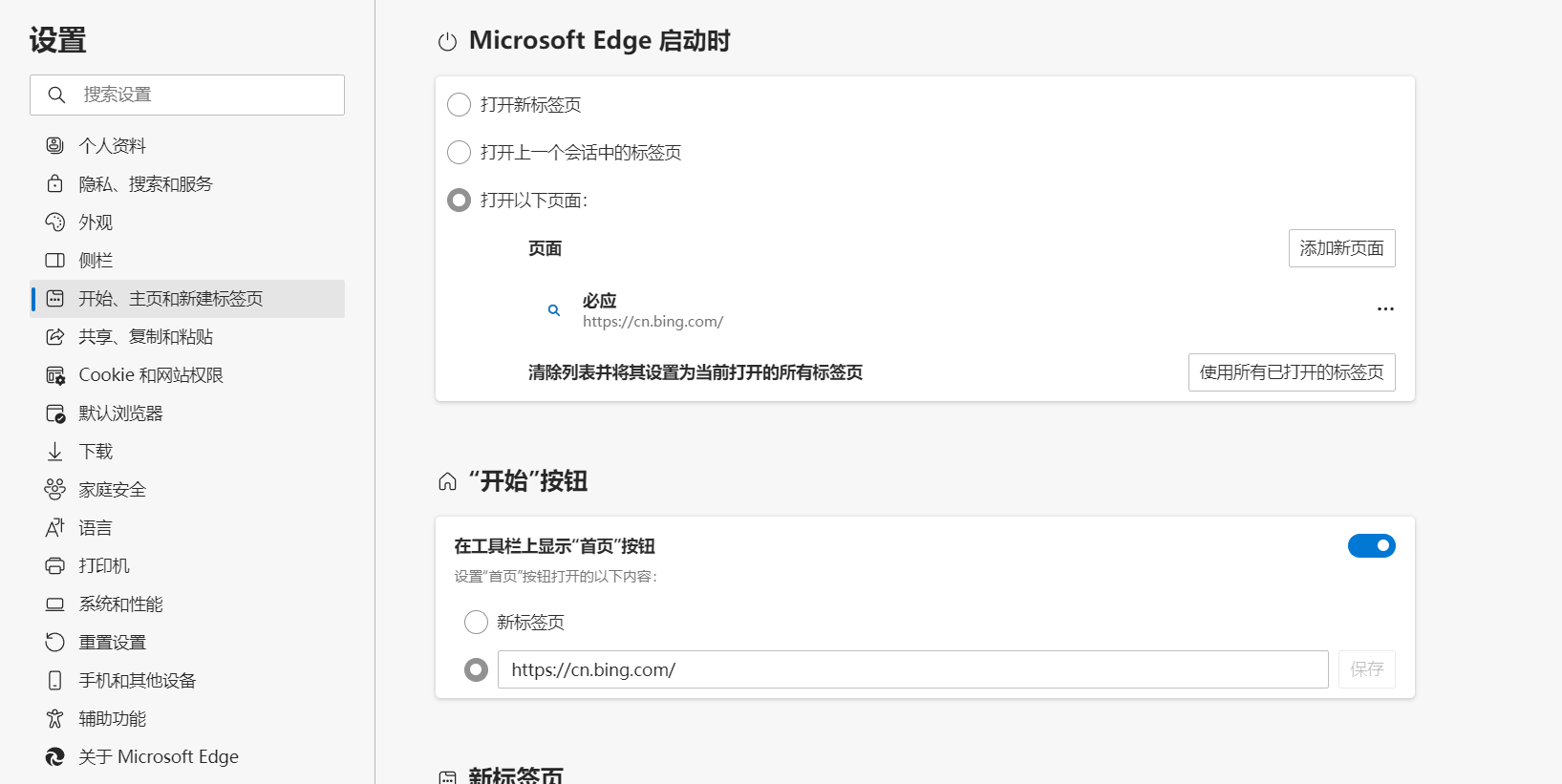Click 设置"首页"按钮打开的以下内容 description text
This screenshot has height=784, width=1562.
[x=556, y=577]
